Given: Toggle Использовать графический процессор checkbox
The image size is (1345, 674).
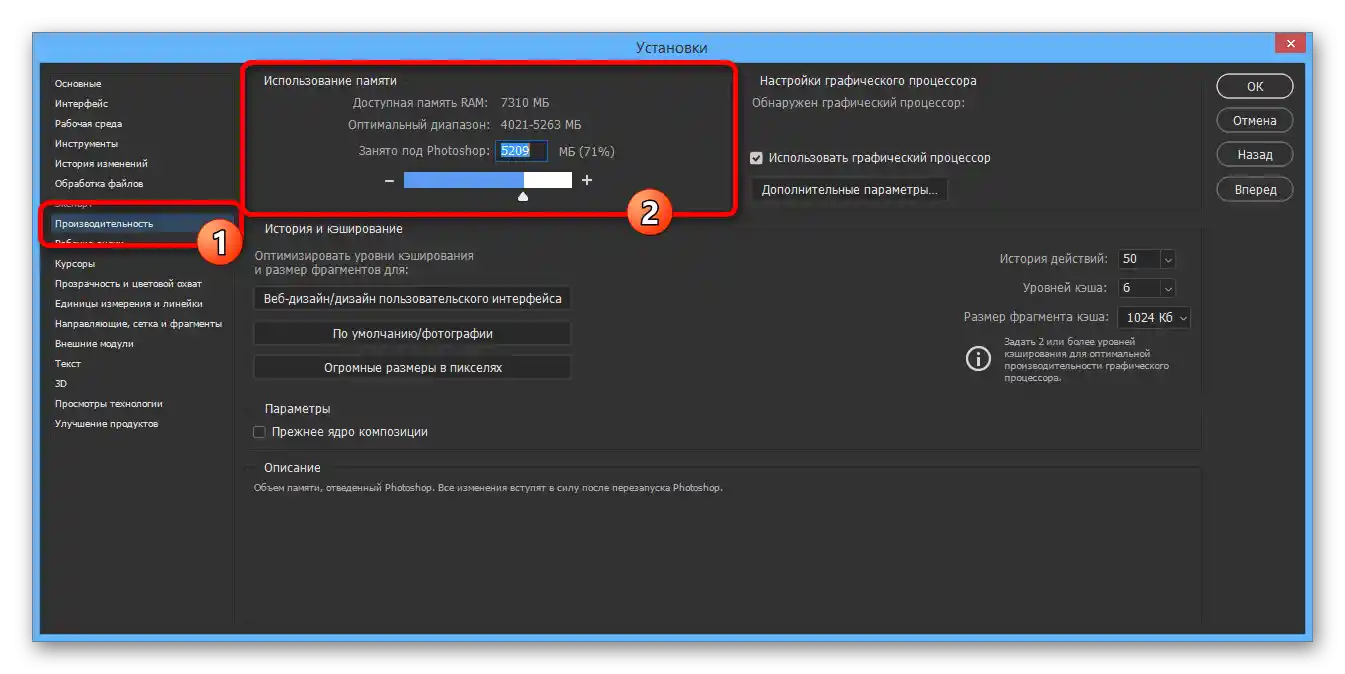Looking at the screenshot, I should tap(757, 158).
